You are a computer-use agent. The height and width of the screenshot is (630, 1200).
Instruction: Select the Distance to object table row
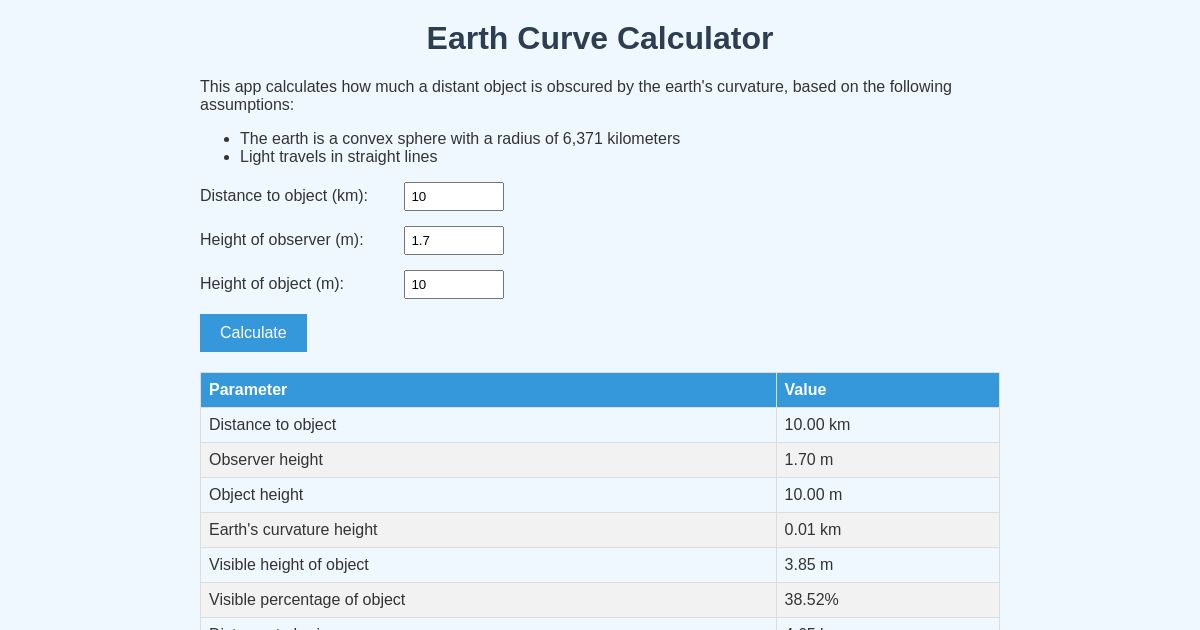(272, 424)
